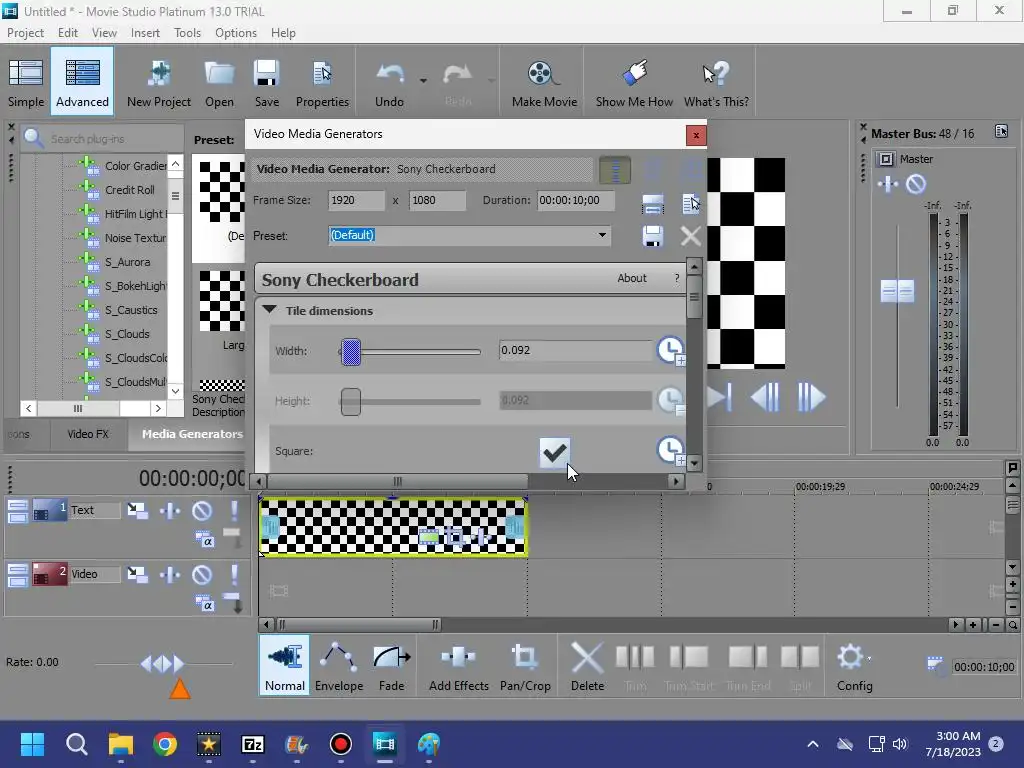
Task: Open Master Bus downmix icon
Action: (1001, 132)
